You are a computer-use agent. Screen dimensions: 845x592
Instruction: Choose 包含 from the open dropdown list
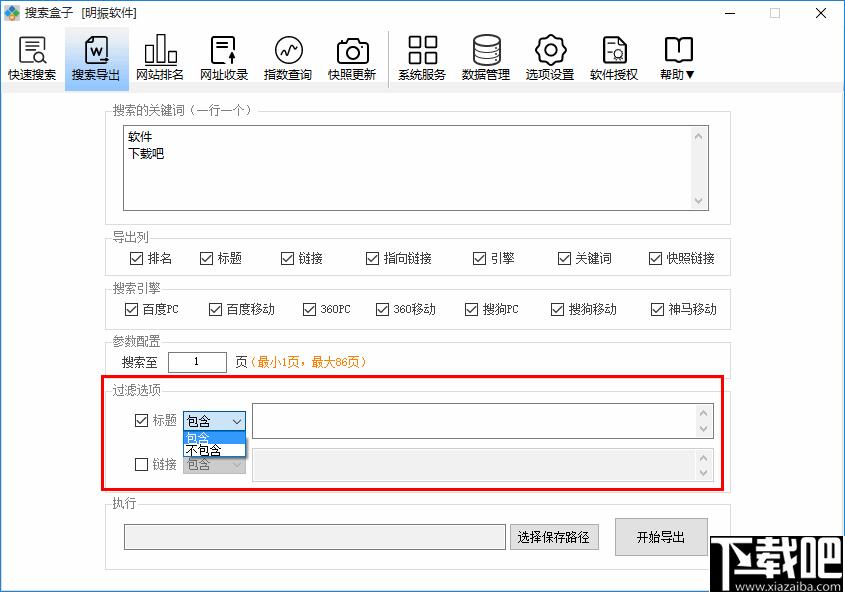[214, 437]
